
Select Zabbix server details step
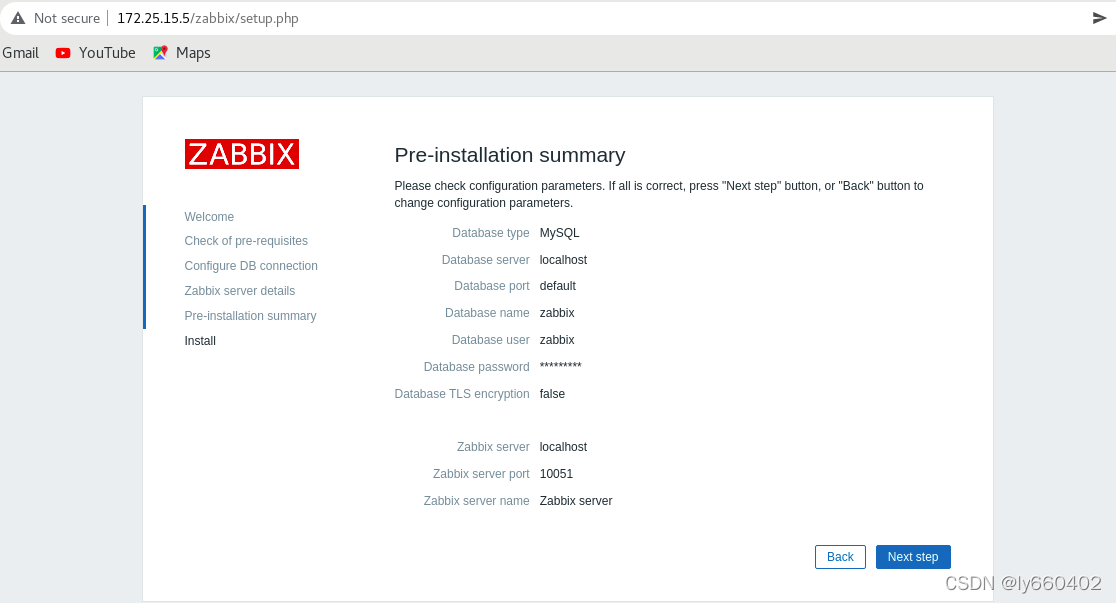click(240, 290)
